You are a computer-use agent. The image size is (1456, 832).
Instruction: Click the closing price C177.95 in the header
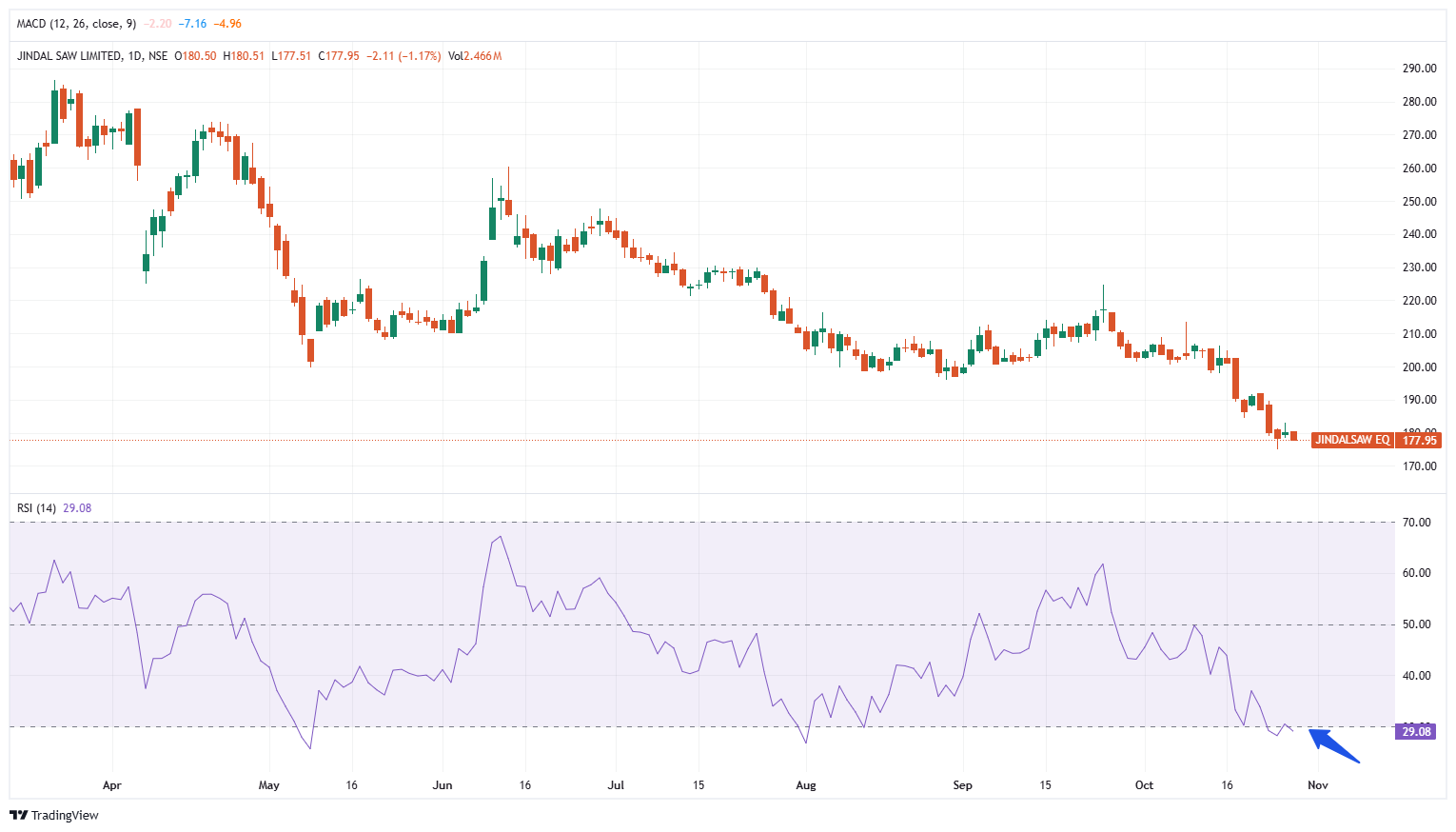[x=339, y=56]
